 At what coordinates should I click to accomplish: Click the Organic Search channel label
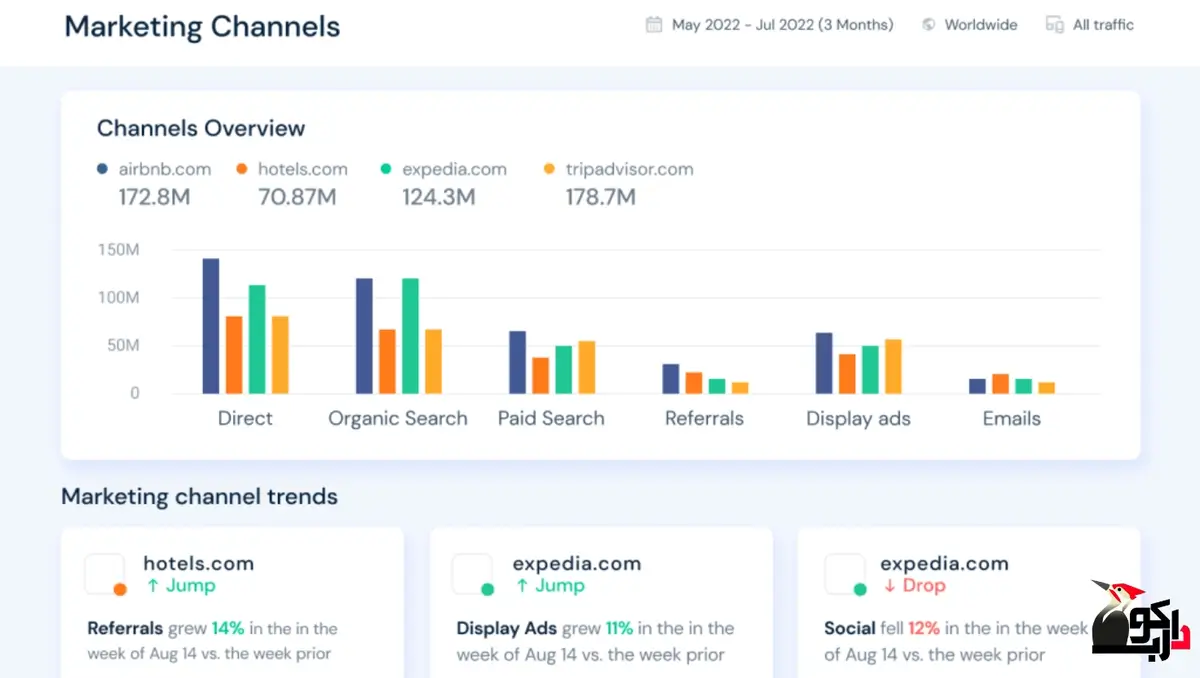point(398,419)
